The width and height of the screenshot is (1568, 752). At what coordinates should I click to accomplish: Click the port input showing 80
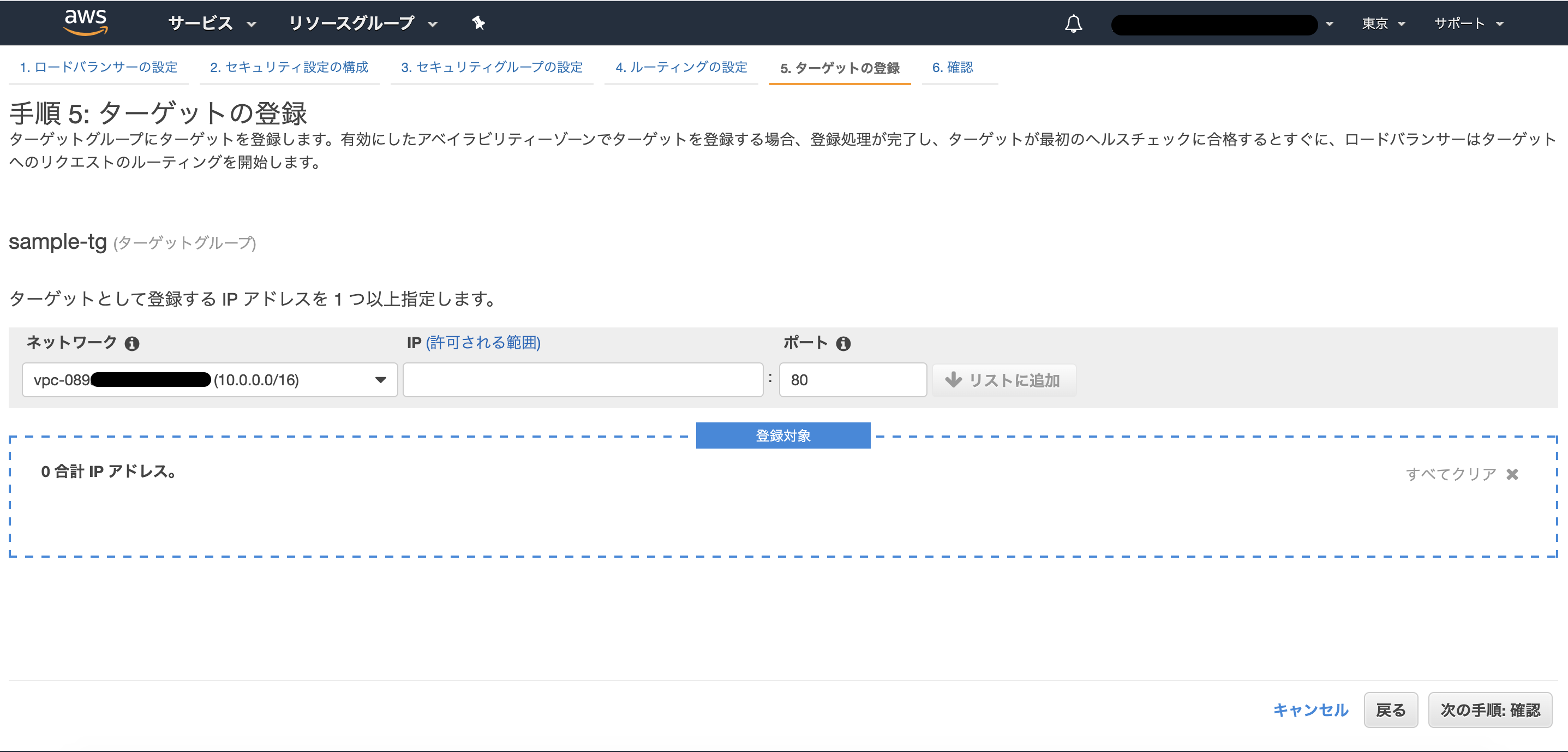coord(852,379)
